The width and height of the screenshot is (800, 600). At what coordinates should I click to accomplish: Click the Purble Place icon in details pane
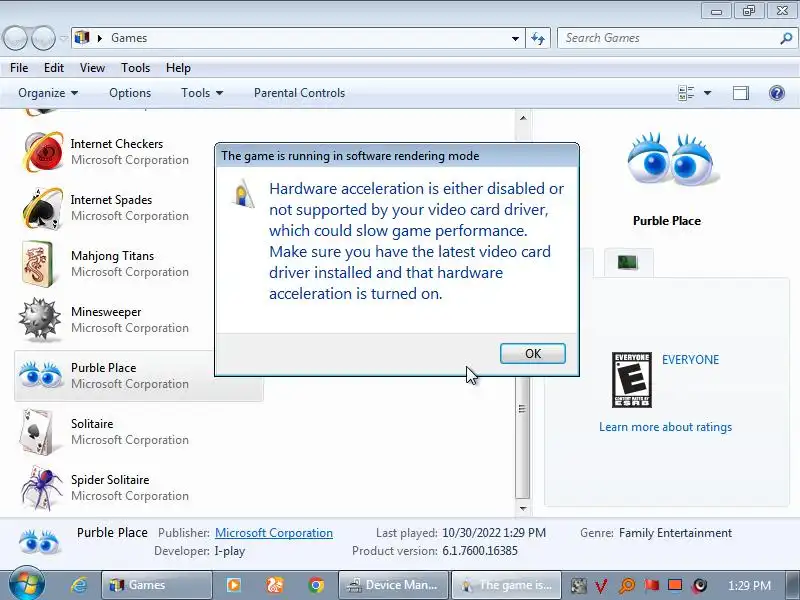39,541
